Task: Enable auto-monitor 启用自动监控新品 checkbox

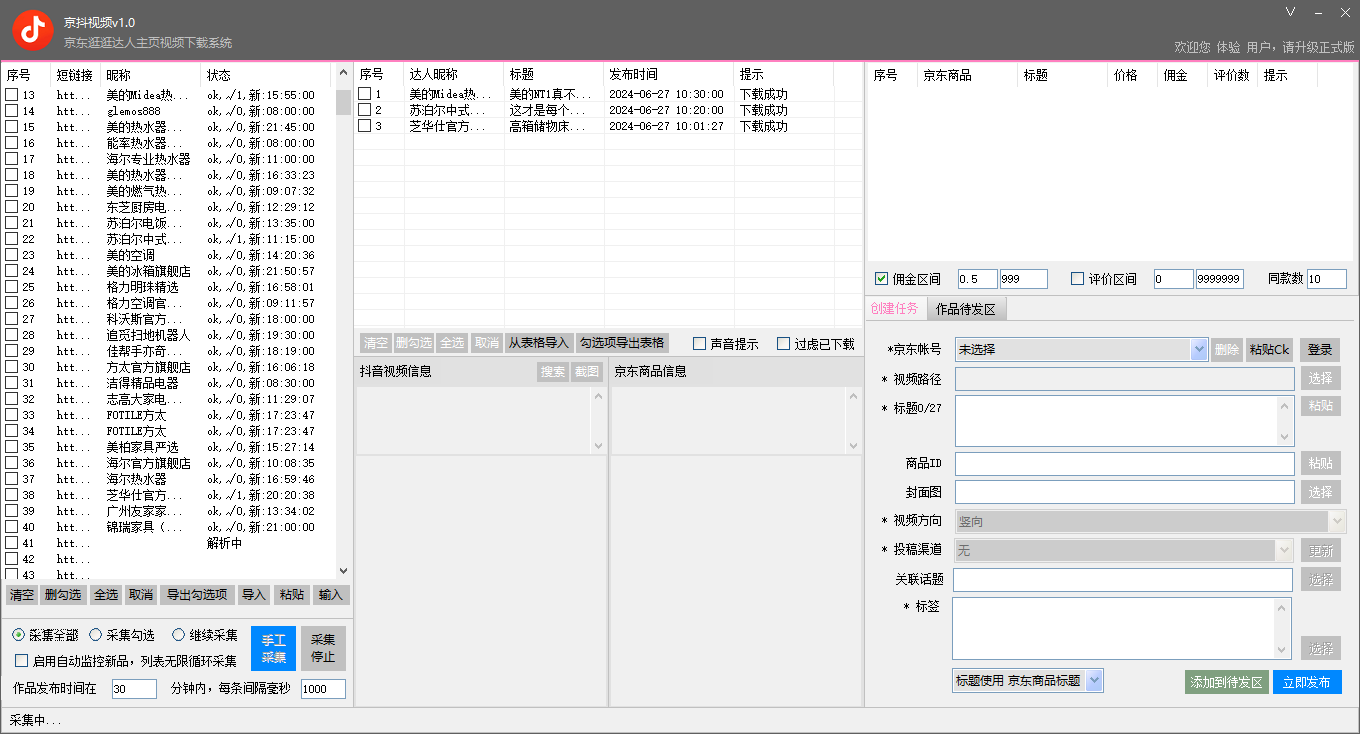Action: tap(22, 661)
